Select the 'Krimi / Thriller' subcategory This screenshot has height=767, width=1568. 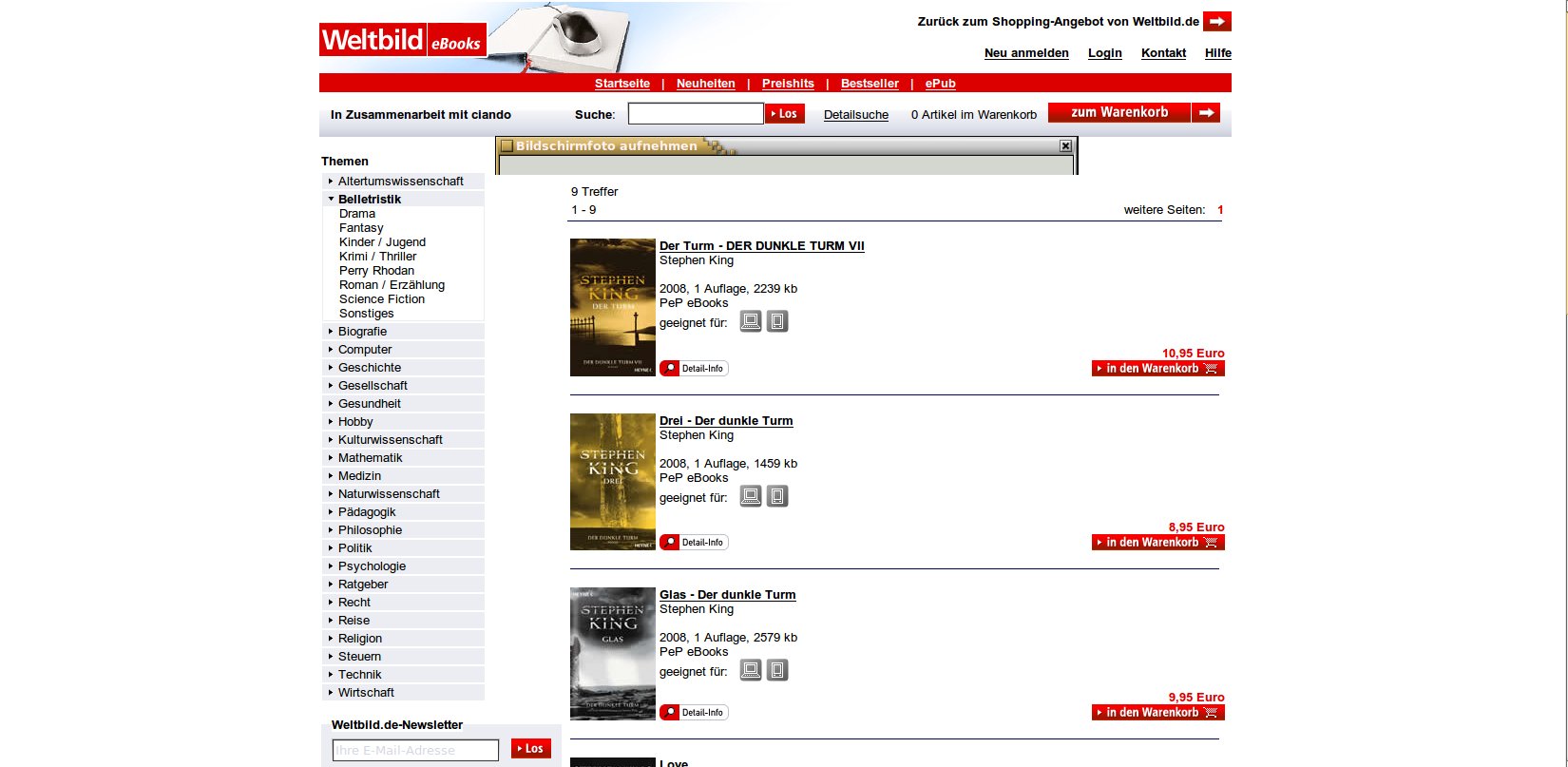click(x=377, y=257)
